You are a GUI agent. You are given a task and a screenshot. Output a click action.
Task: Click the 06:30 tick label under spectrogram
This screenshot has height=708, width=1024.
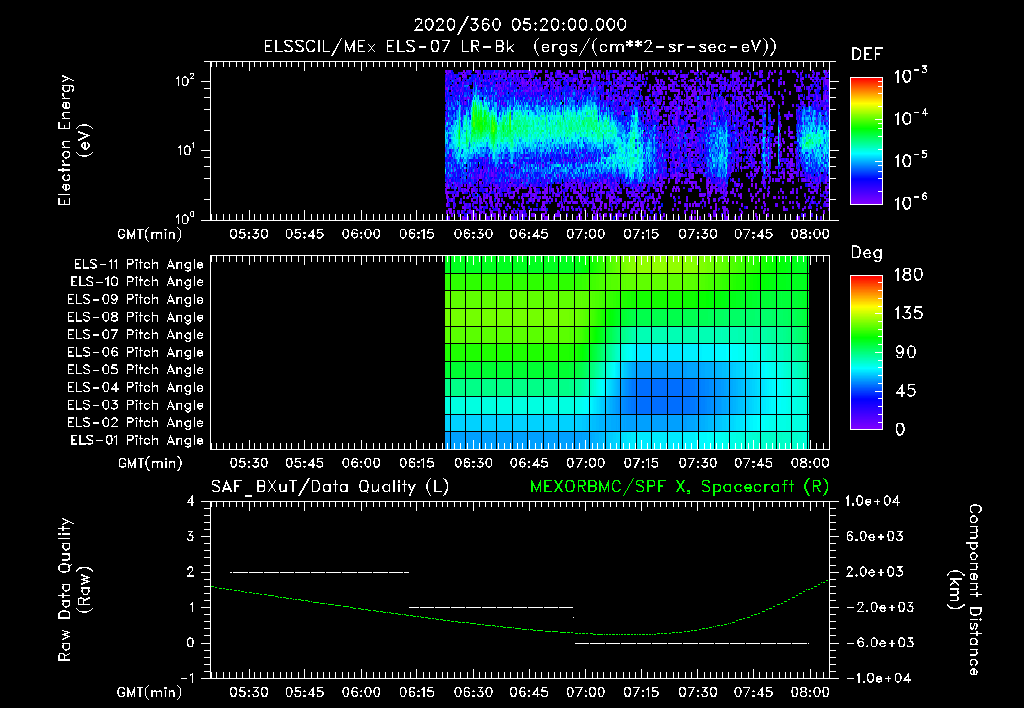pyautogui.click(x=473, y=234)
